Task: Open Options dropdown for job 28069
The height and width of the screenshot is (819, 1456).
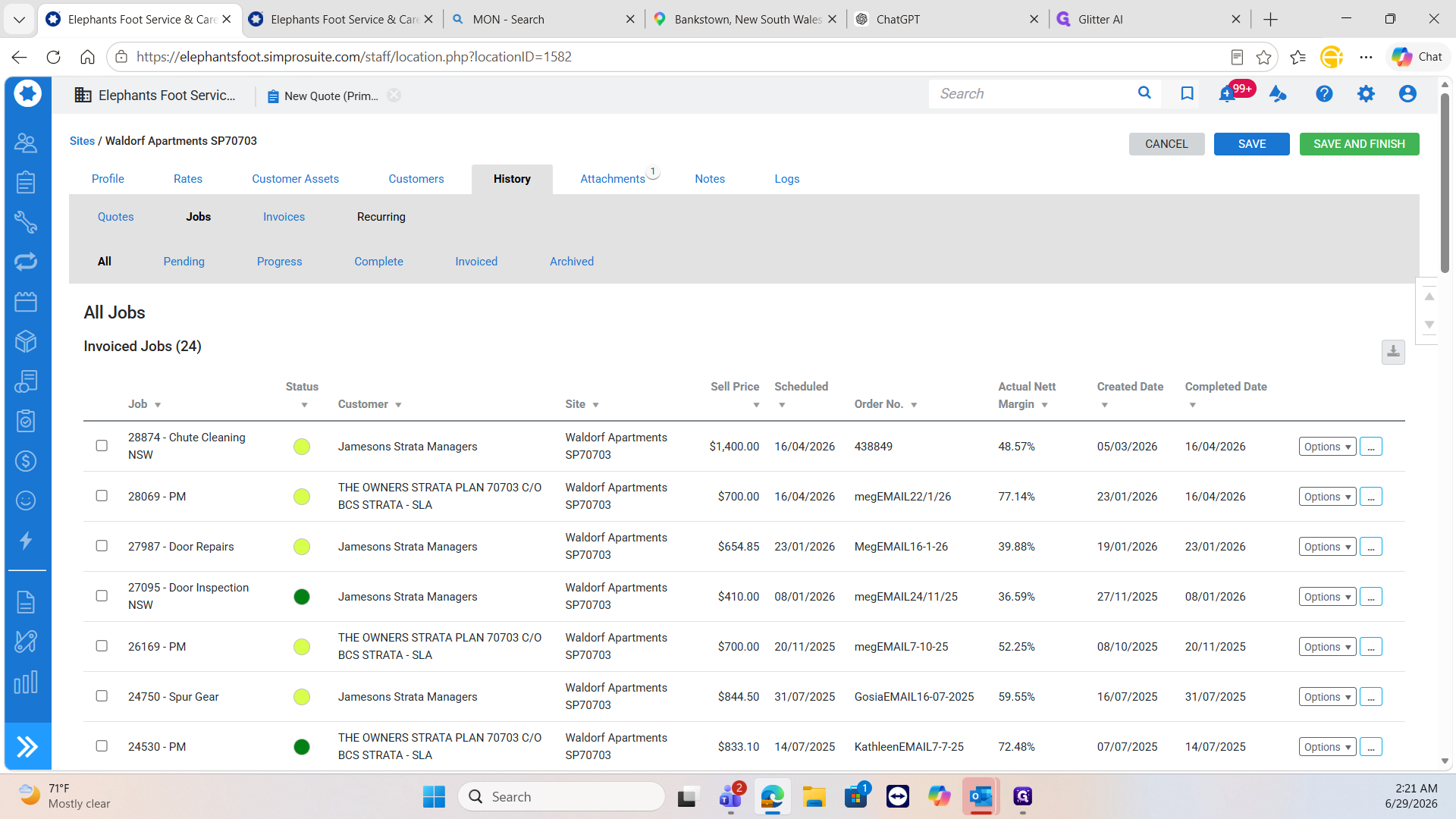Action: click(x=1327, y=497)
